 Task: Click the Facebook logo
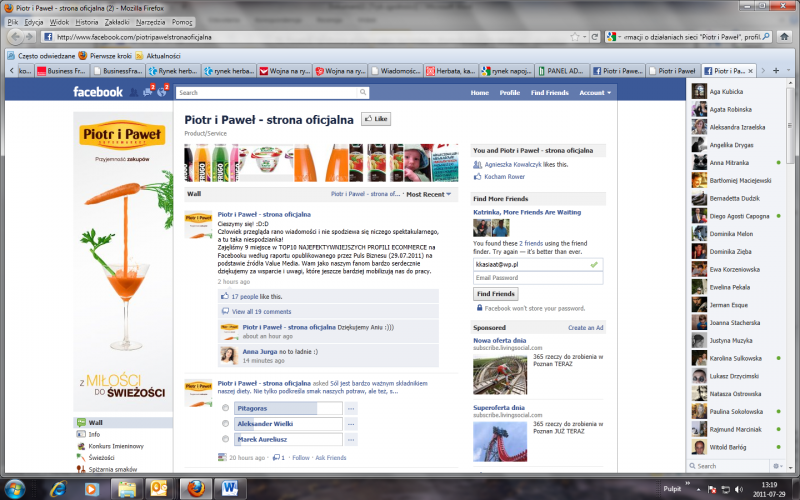coord(98,92)
